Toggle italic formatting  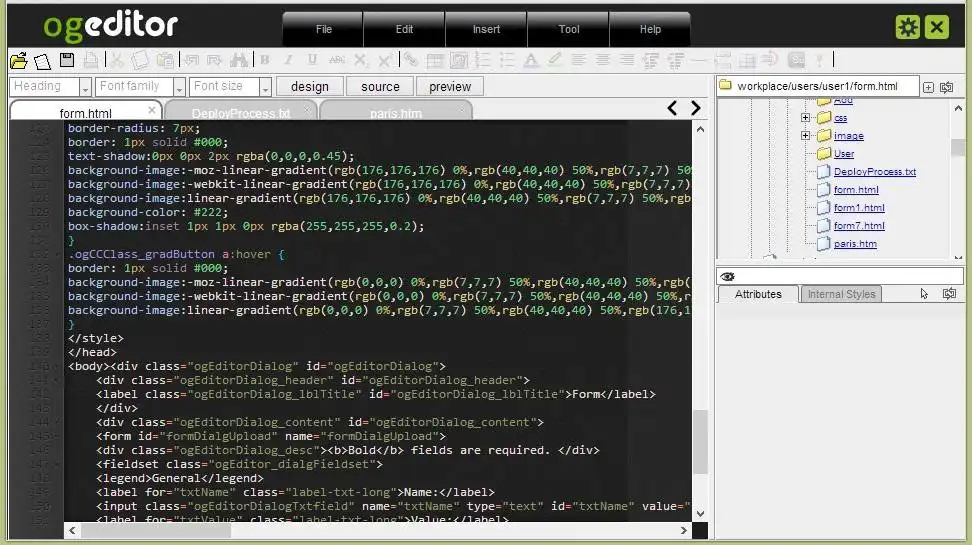(x=288, y=60)
